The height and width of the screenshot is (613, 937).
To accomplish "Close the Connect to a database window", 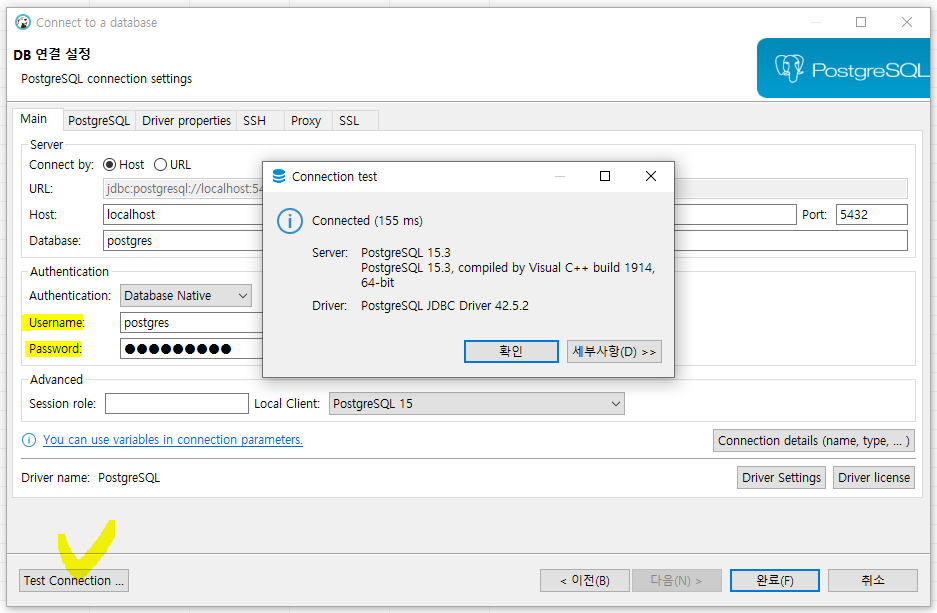I will (x=907, y=22).
